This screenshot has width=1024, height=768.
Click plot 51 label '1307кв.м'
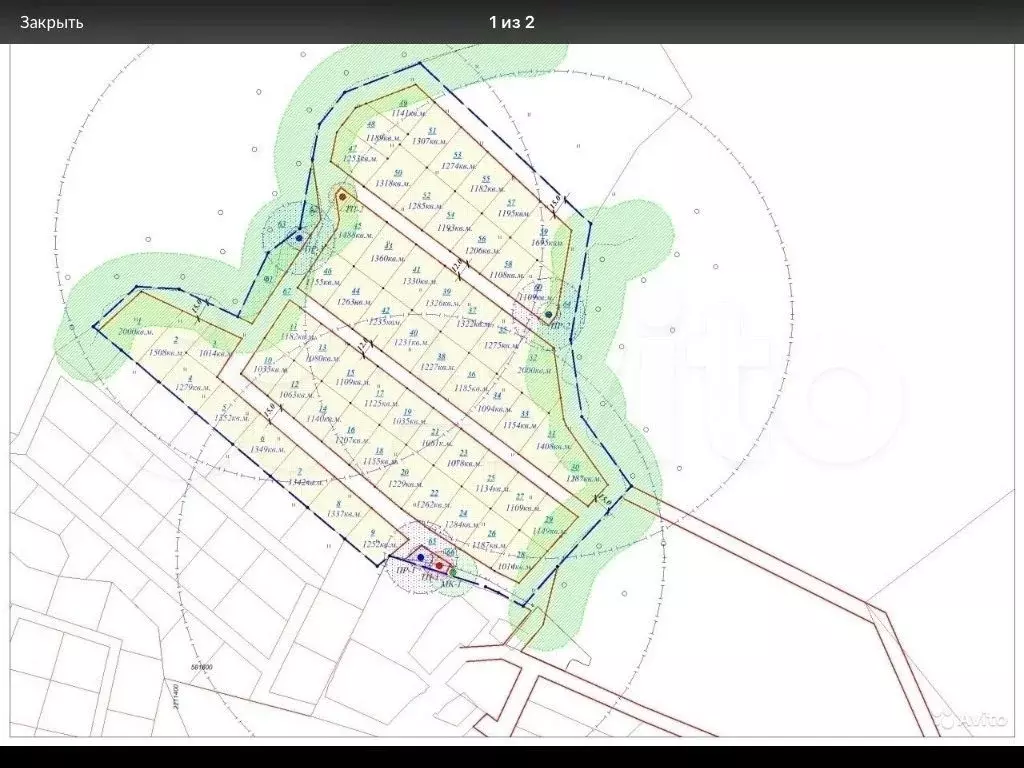pyautogui.click(x=430, y=141)
